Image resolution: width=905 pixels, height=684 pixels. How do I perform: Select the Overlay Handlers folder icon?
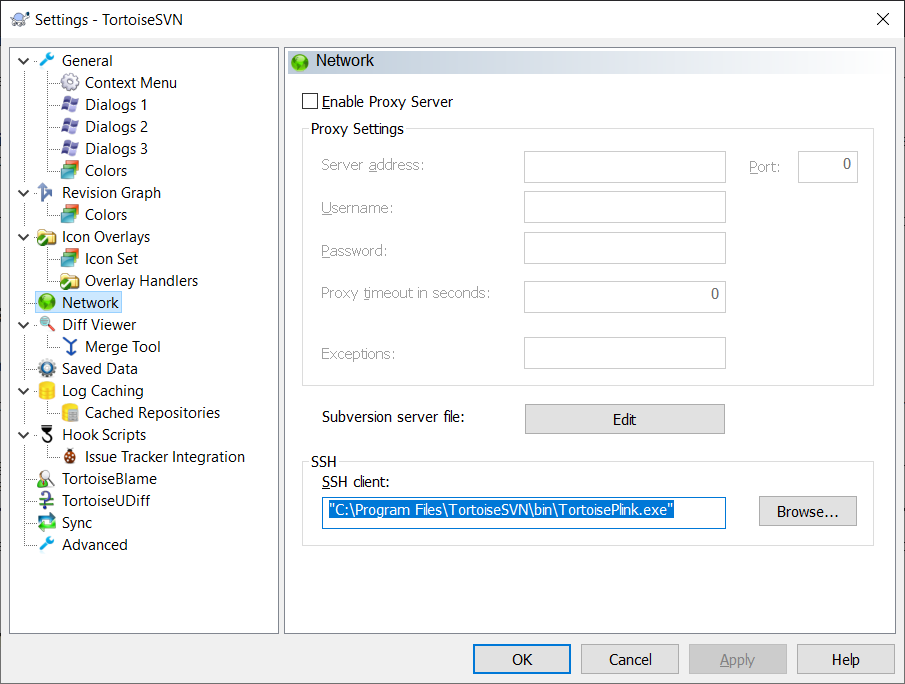pyautogui.click(x=70, y=281)
